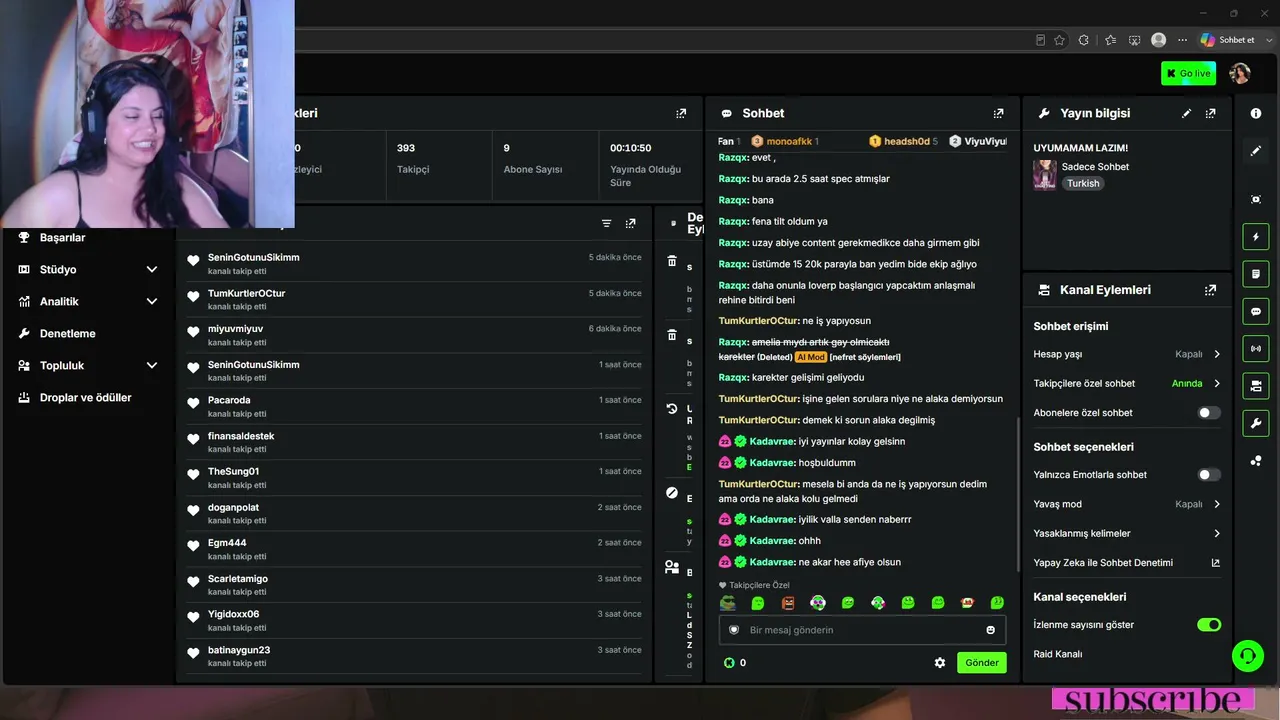The width and height of the screenshot is (1280, 720).
Task: Click the Pacaroda follow entry
Action: 414,406
